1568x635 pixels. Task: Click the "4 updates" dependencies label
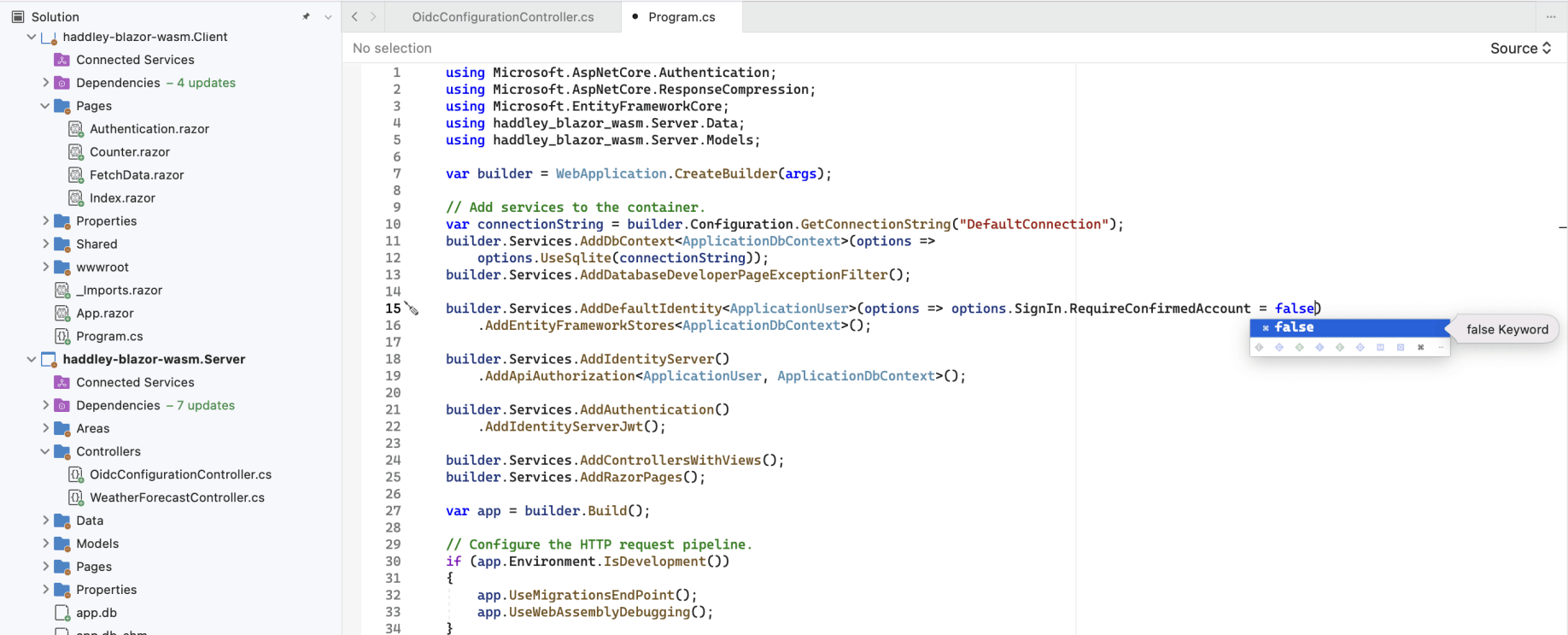pos(206,83)
